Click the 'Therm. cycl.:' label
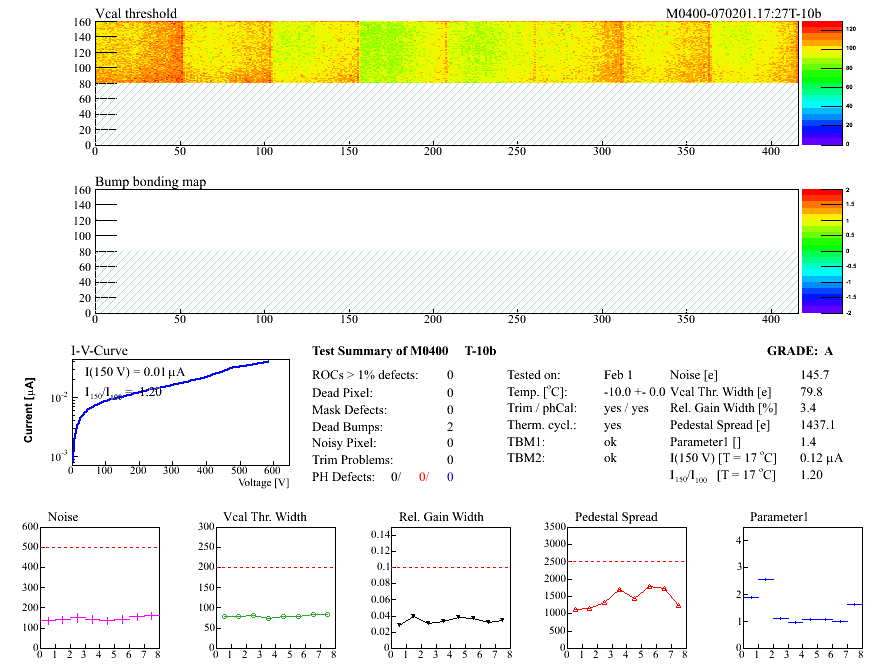 coord(542,425)
